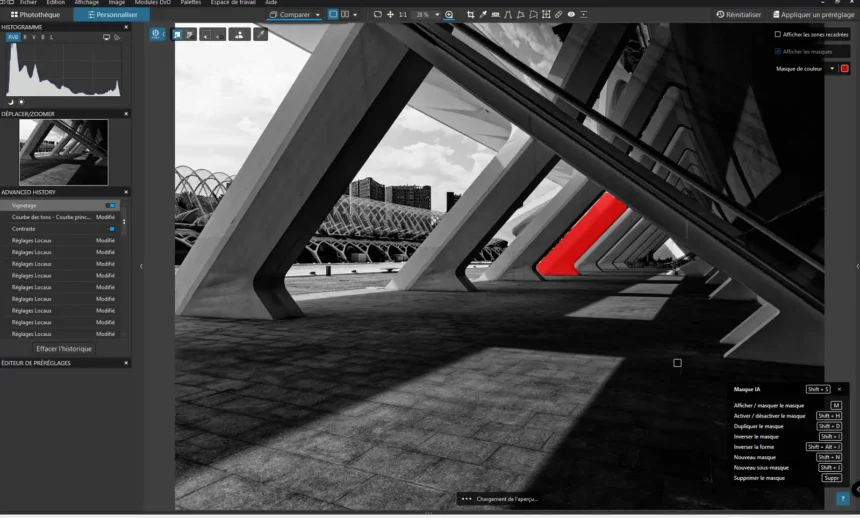Select the B histogram channel

coord(43,37)
